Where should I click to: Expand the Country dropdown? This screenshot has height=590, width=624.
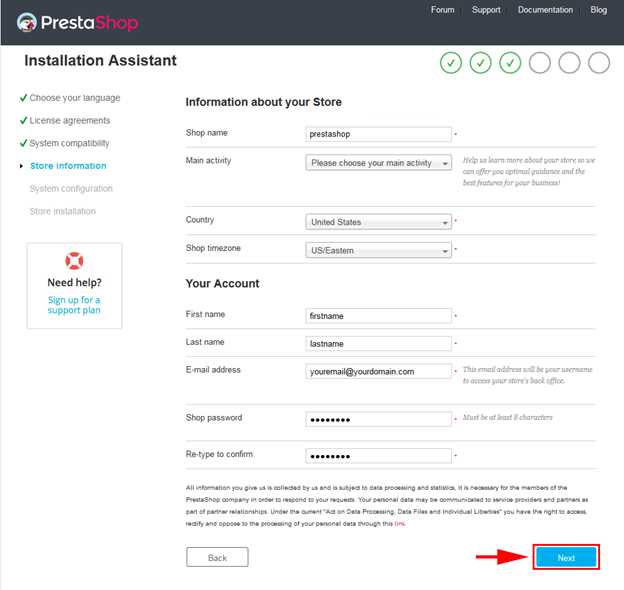click(x=379, y=222)
